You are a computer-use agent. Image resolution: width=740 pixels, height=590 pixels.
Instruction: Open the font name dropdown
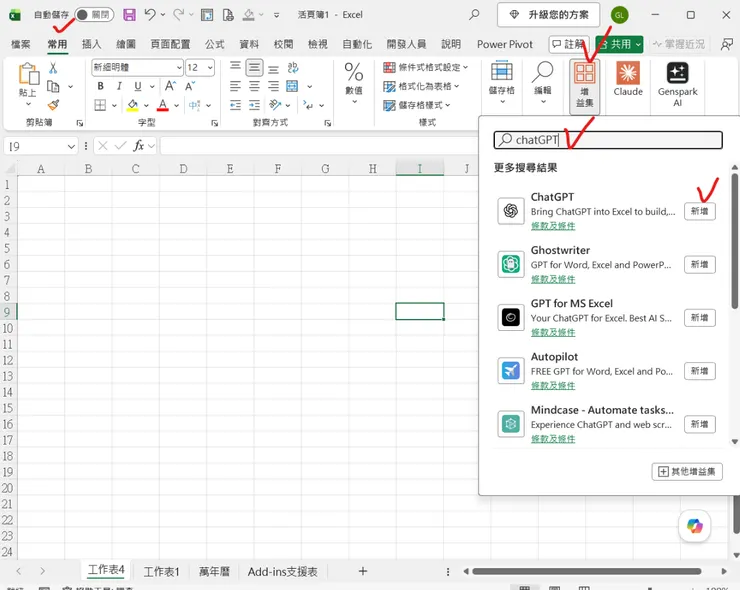pos(179,67)
